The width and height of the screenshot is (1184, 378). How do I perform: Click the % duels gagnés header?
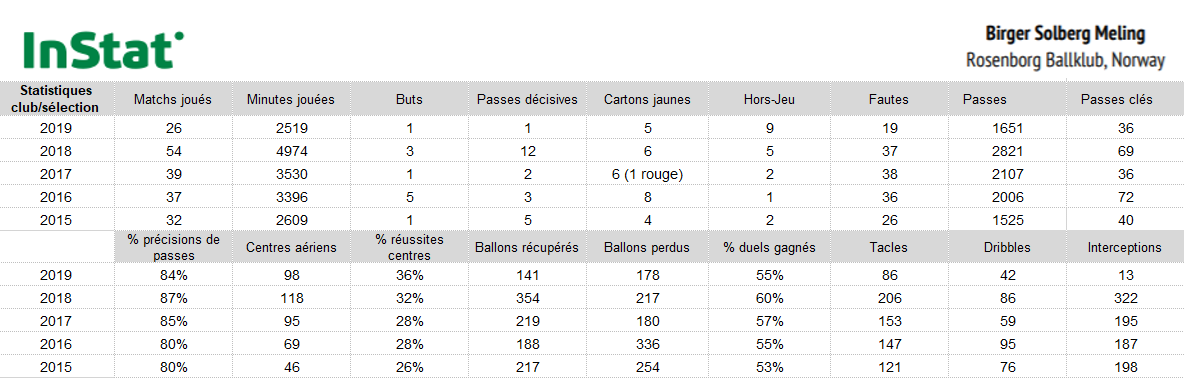769,247
